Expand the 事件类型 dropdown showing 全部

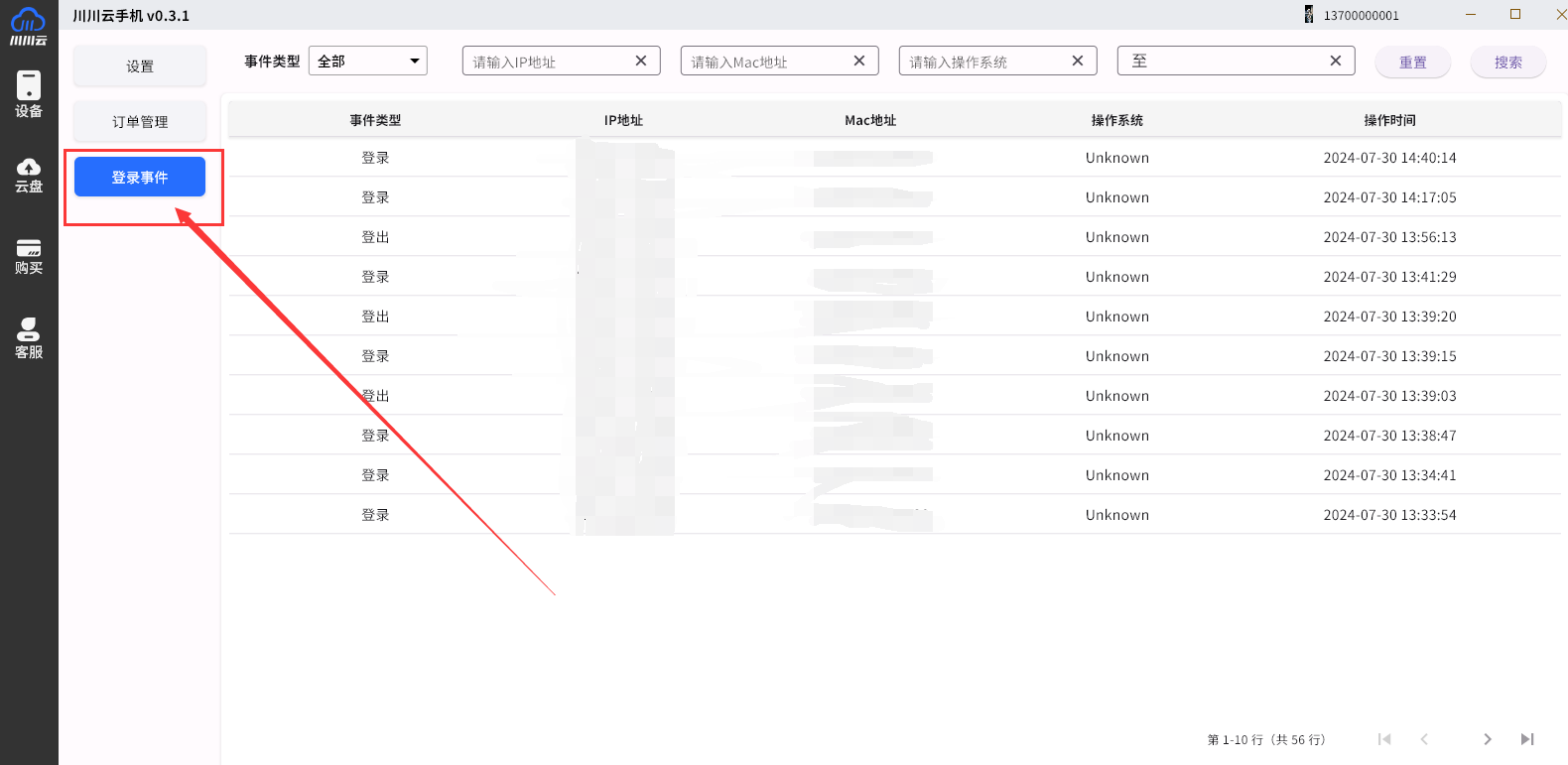[x=368, y=61]
